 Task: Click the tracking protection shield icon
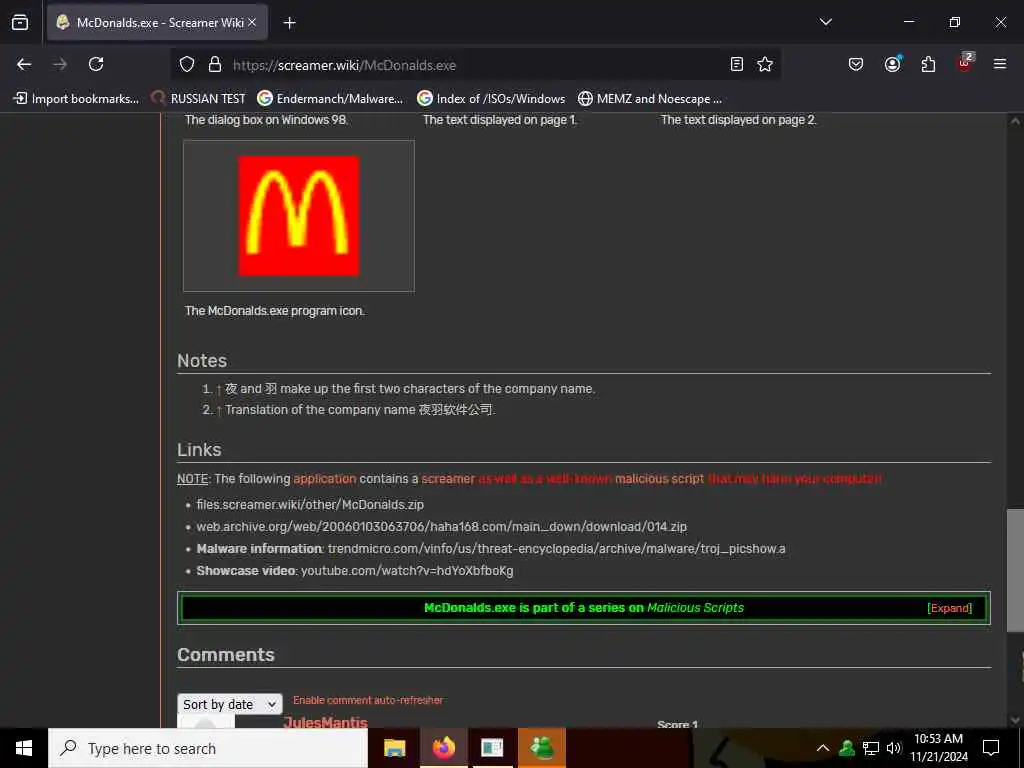(x=187, y=65)
